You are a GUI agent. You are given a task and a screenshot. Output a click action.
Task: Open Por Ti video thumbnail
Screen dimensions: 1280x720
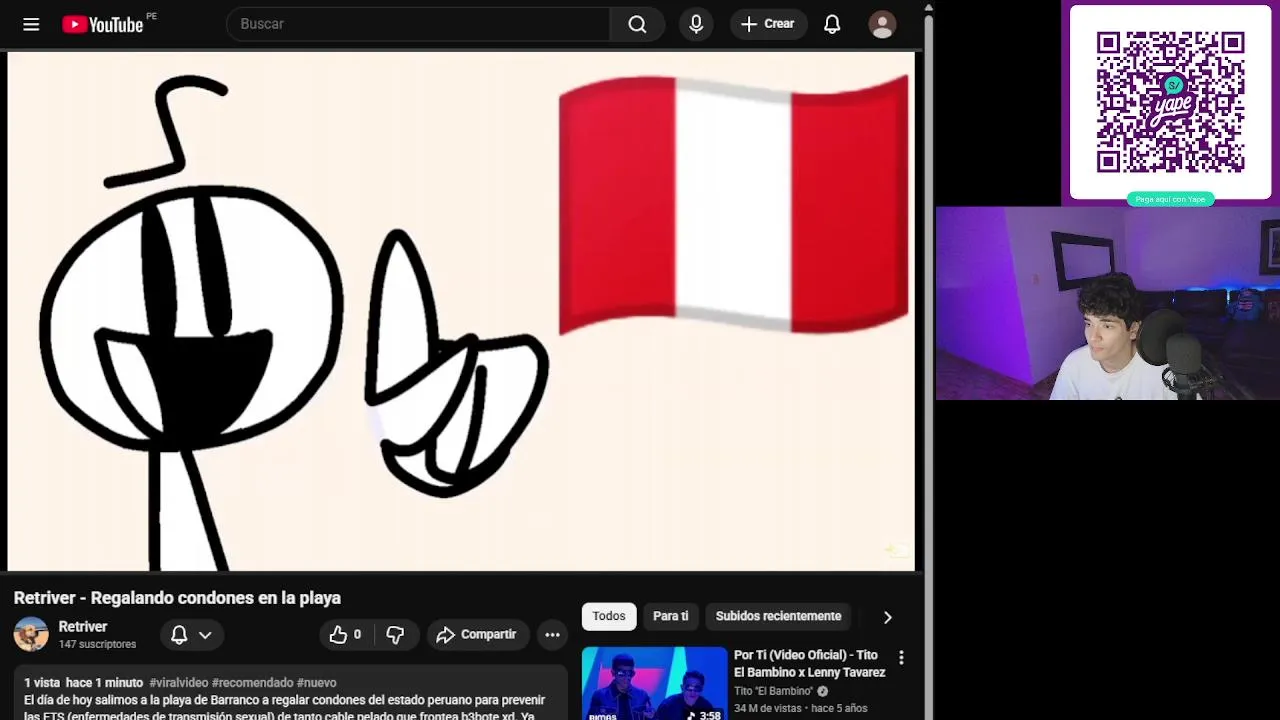point(655,684)
